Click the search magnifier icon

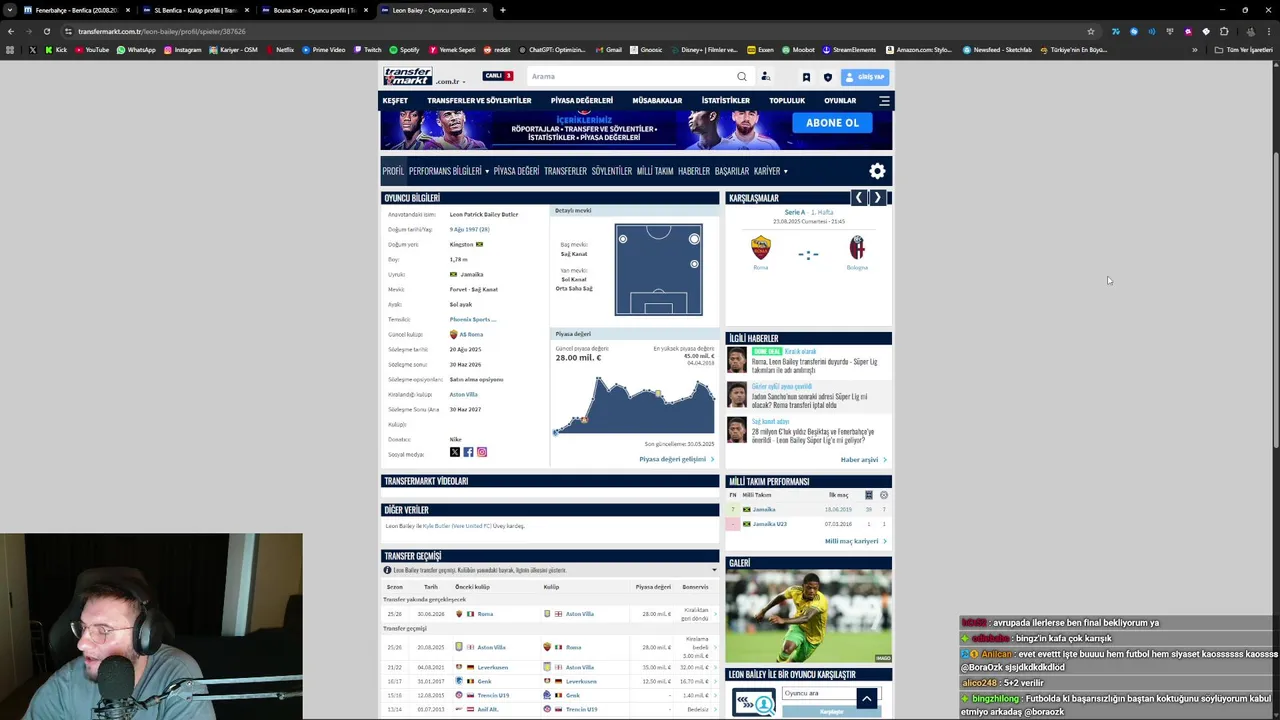(742, 76)
